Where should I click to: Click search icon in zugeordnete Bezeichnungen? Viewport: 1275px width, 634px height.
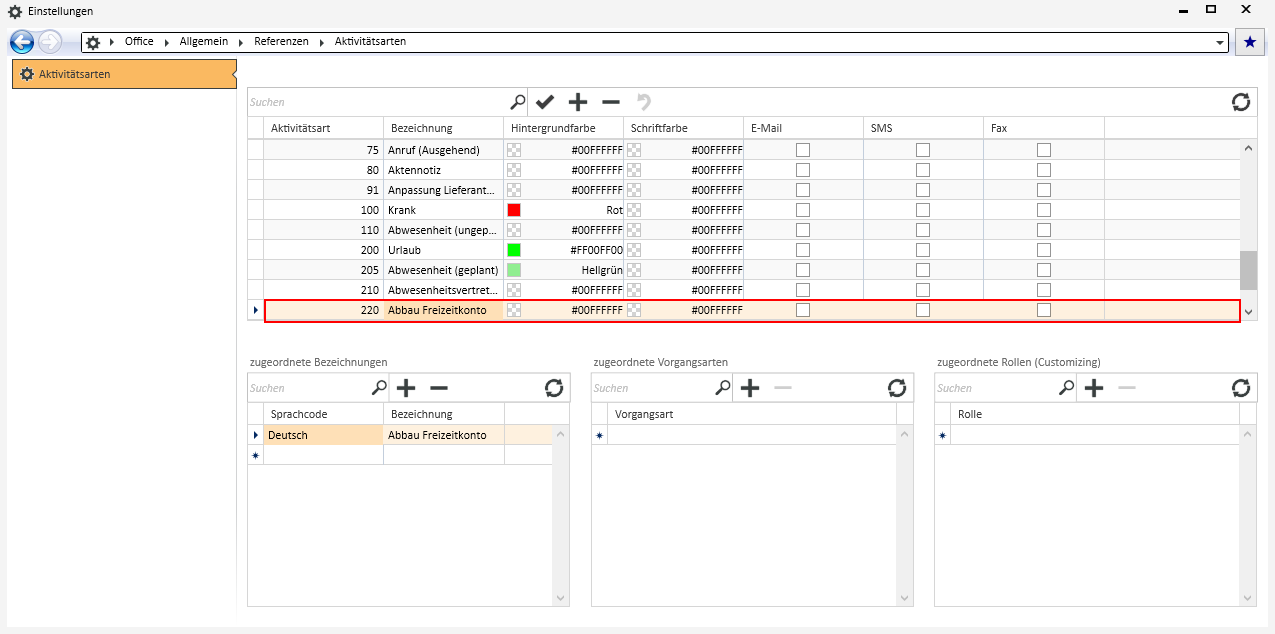coord(379,388)
